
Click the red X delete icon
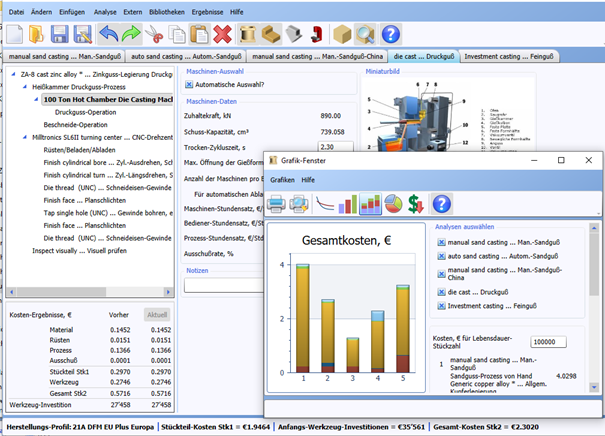coord(222,34)
